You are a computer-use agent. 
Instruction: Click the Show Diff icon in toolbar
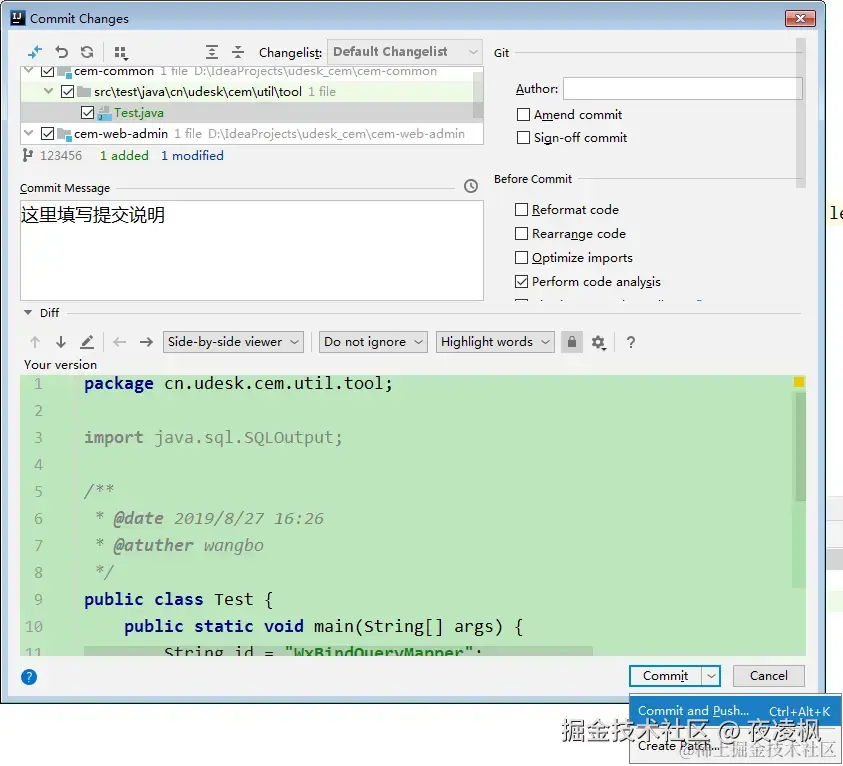34,52
